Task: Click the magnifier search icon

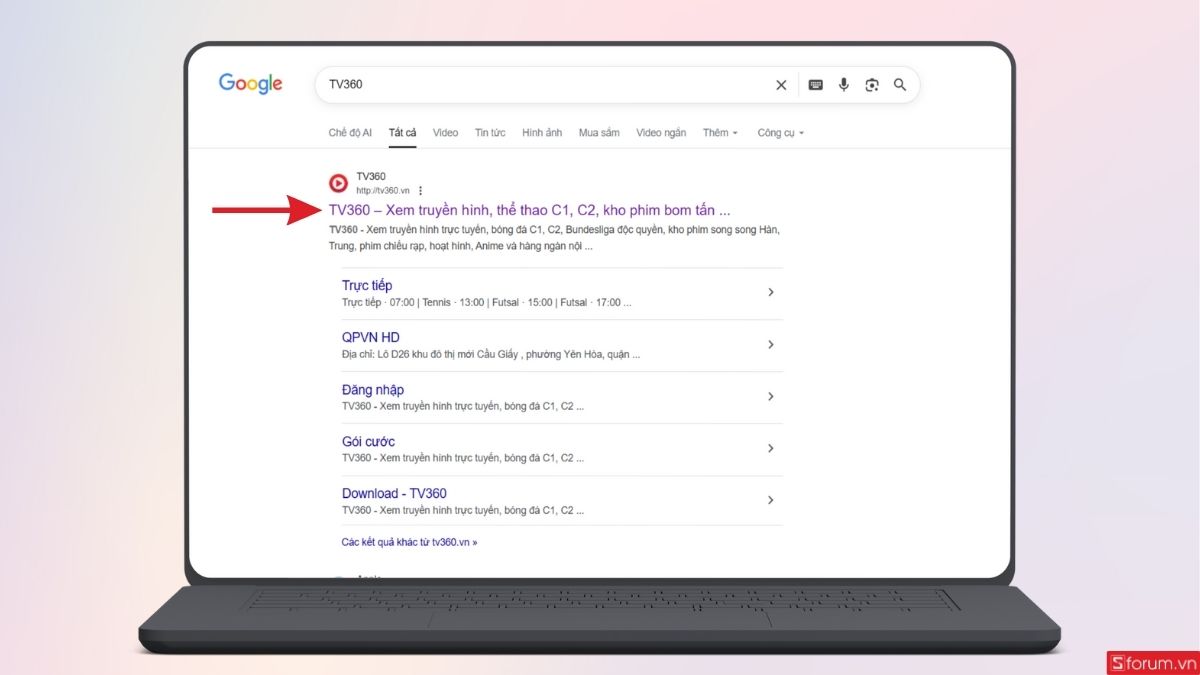Action: 900,85
